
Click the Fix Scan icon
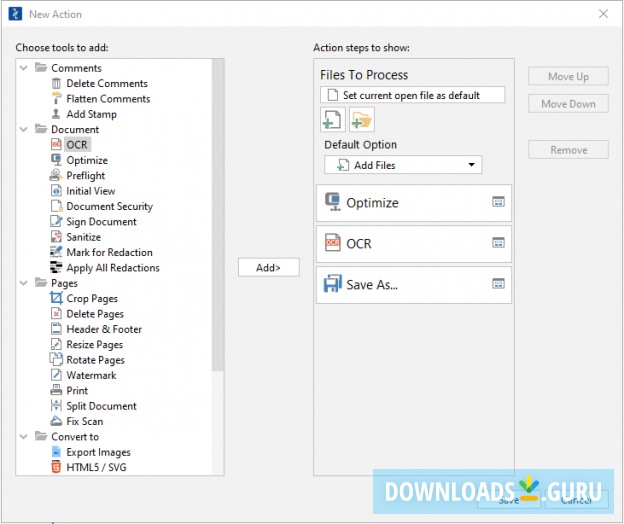coord(56,421)
